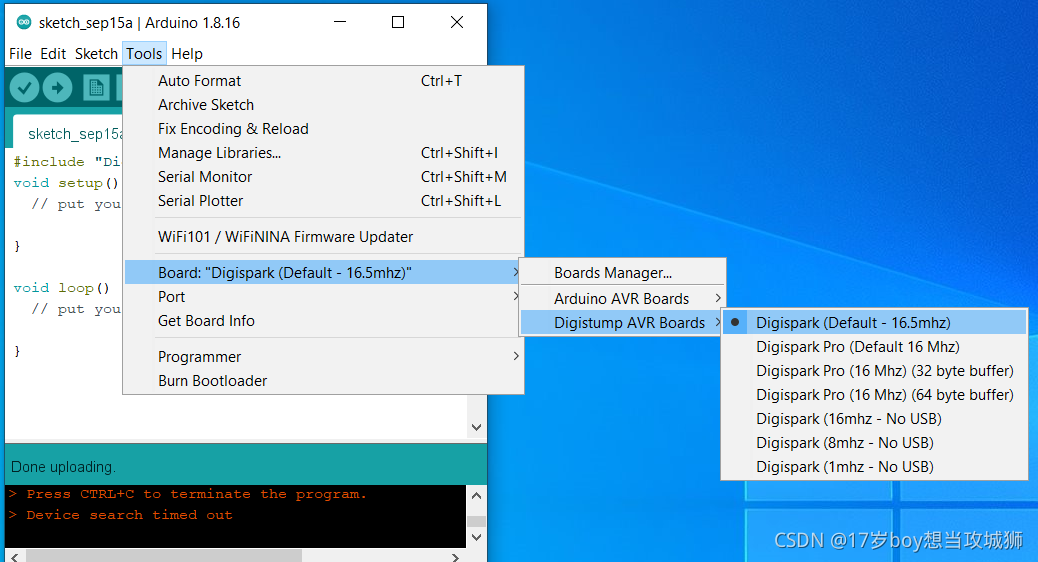Switch to the sketch_sep15a tab
This screenshot has width=1038, height=562.
pos(68,133)
